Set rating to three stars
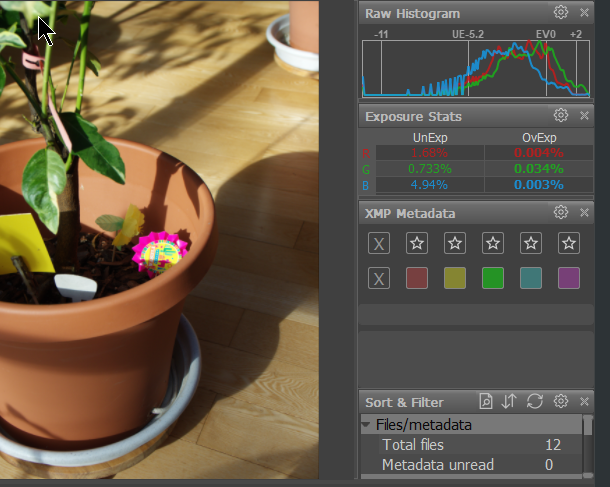 pyautogui.click(x=493, y=243)
